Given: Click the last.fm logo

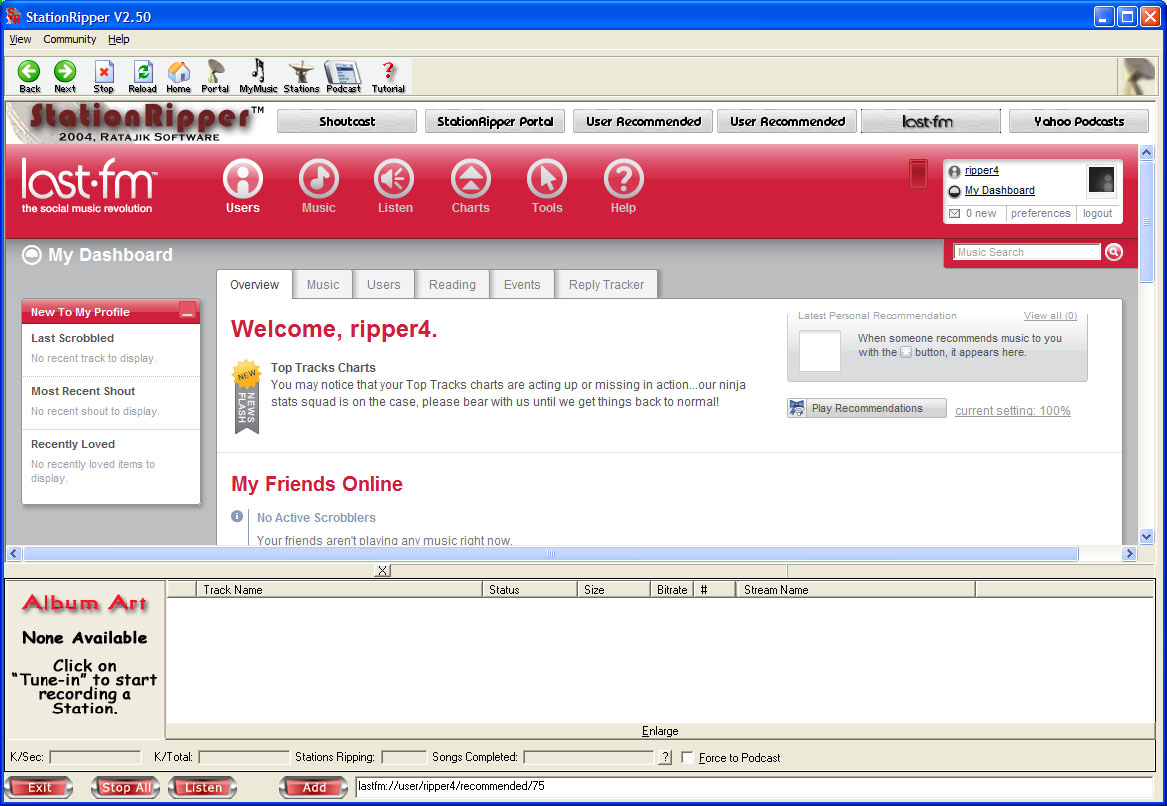Looking at the screenshot, I should tap(89, 185).
